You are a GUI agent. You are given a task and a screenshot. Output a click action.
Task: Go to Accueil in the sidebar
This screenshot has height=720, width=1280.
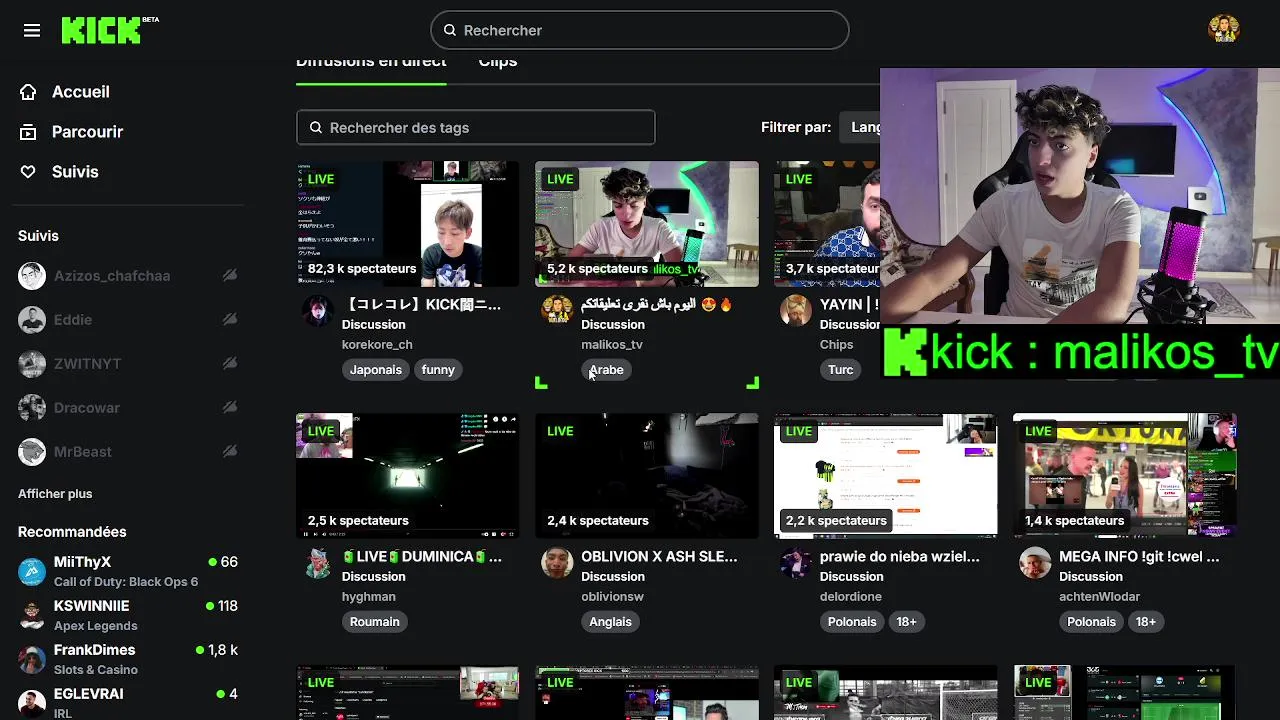[81, 92]
